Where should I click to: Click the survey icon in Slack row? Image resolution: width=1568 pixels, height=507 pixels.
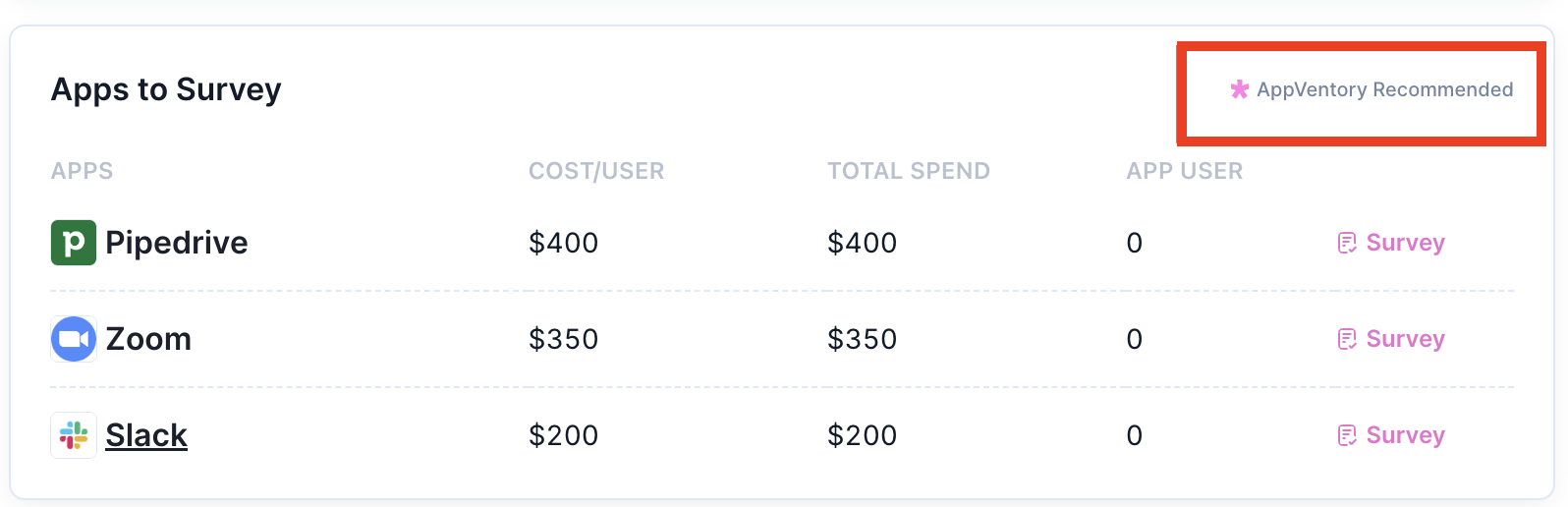tap(1347, 435)
